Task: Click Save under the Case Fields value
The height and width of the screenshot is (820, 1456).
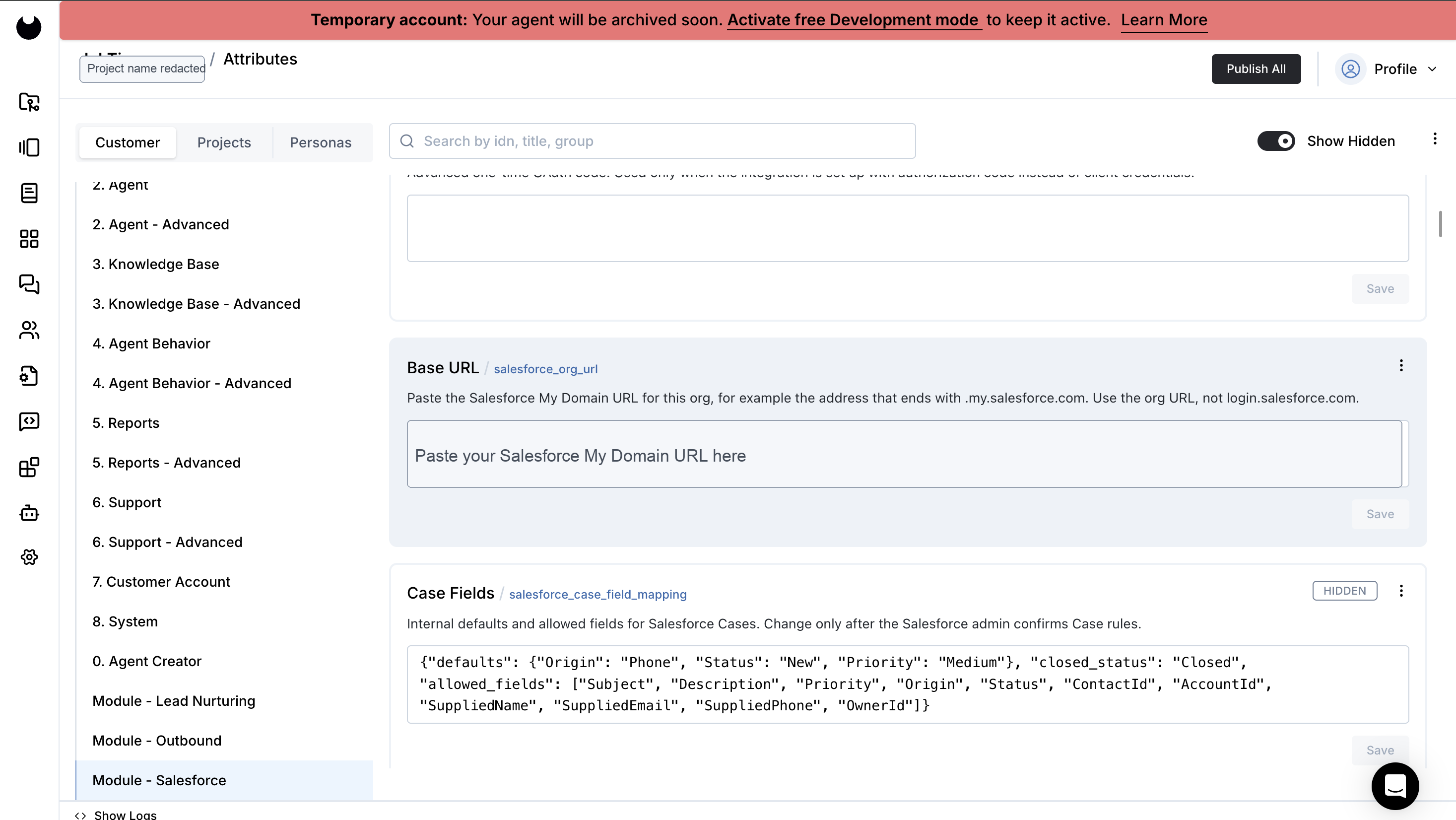Action: [x=1380, y=751]
